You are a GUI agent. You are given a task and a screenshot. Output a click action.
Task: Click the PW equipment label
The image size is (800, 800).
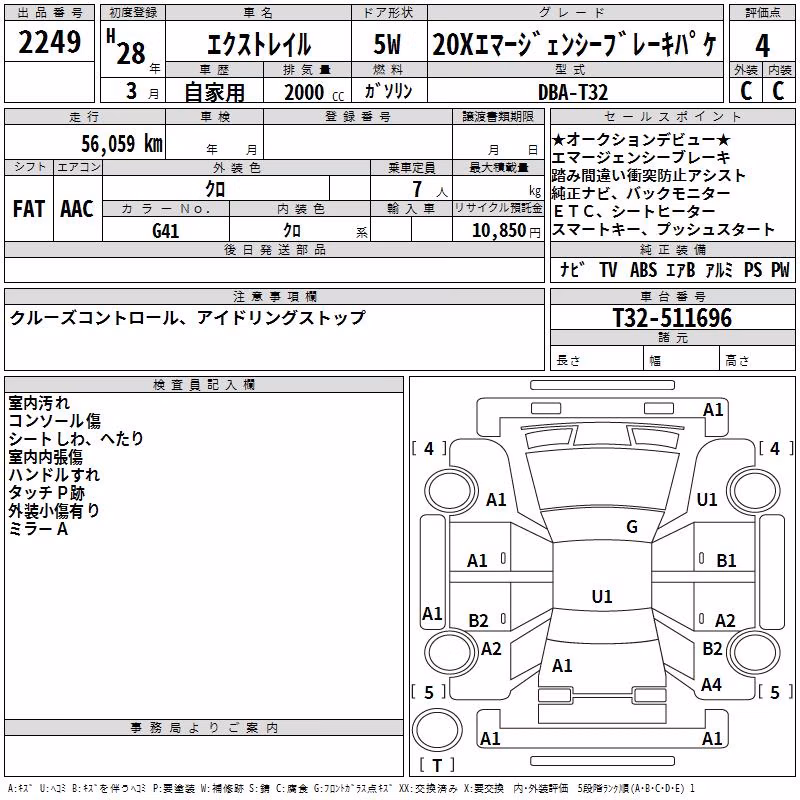pos(780,269)
